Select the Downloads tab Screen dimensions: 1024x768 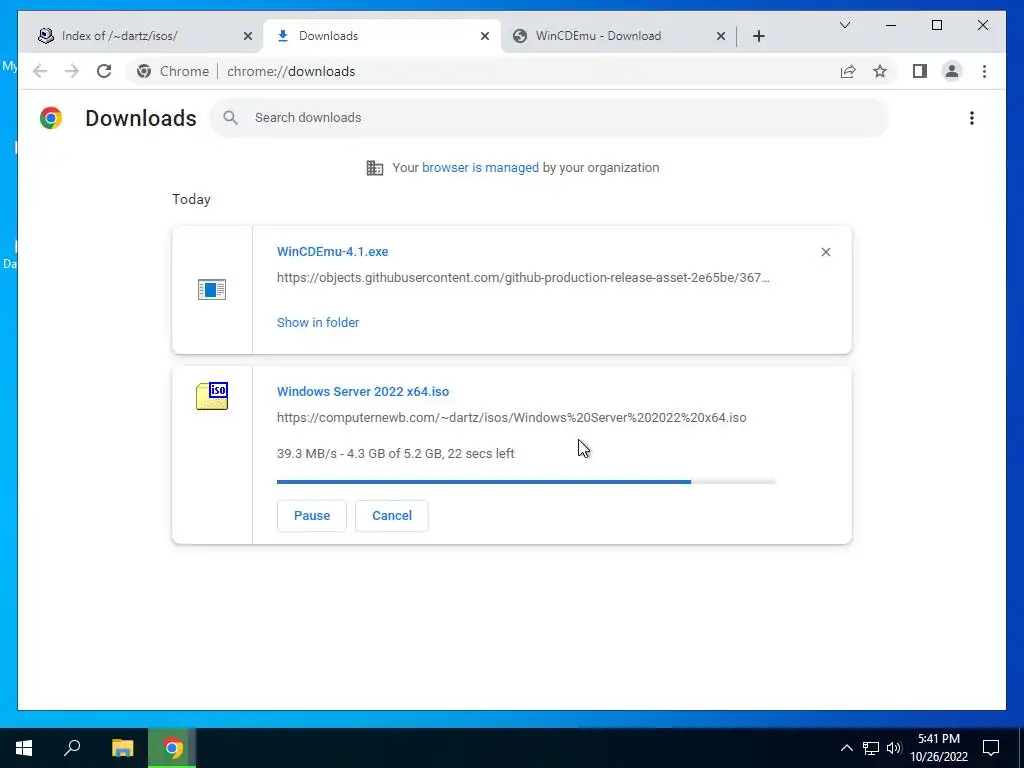pos(382,36)
